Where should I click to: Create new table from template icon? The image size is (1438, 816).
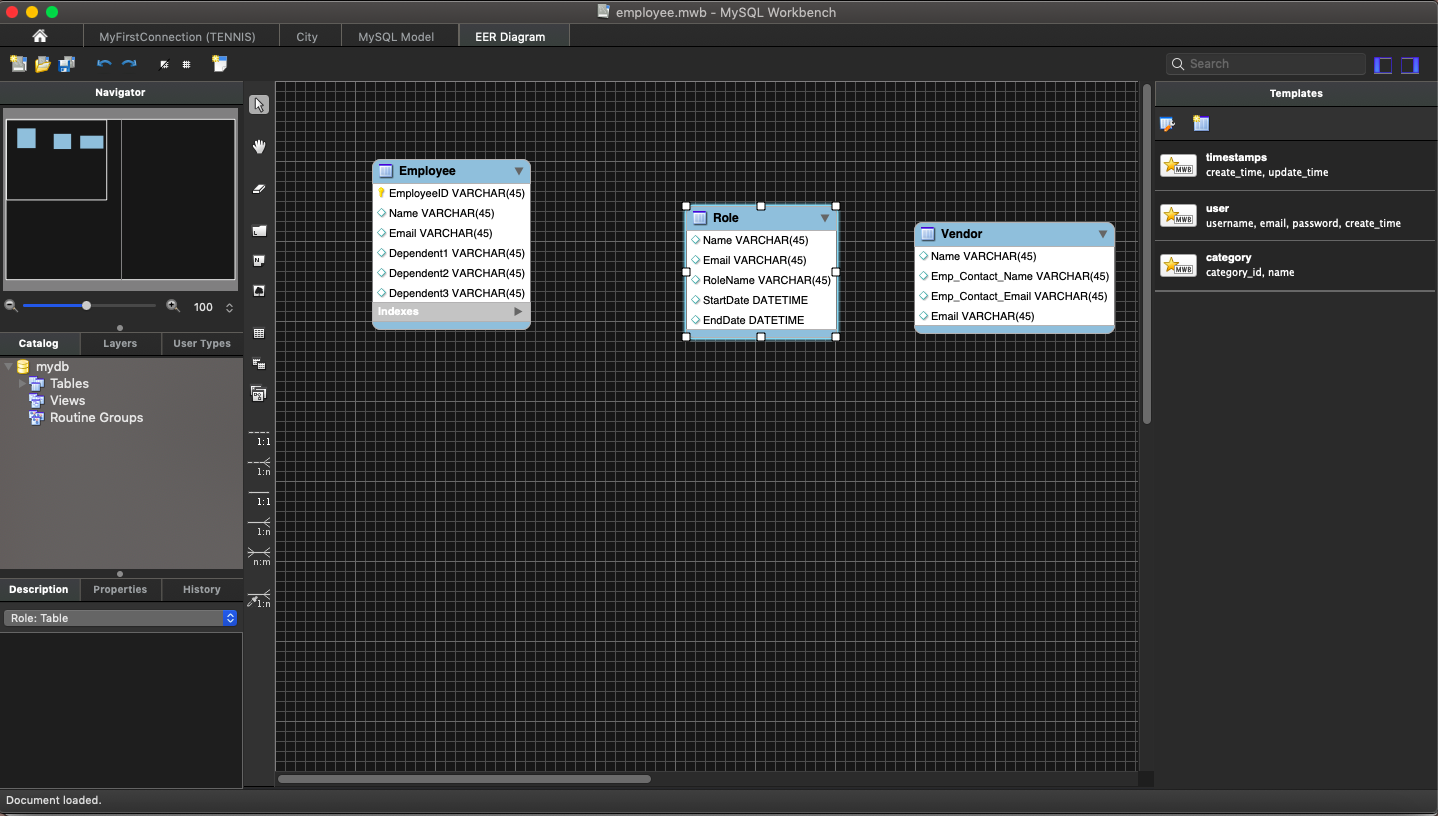click(1201, 124)
